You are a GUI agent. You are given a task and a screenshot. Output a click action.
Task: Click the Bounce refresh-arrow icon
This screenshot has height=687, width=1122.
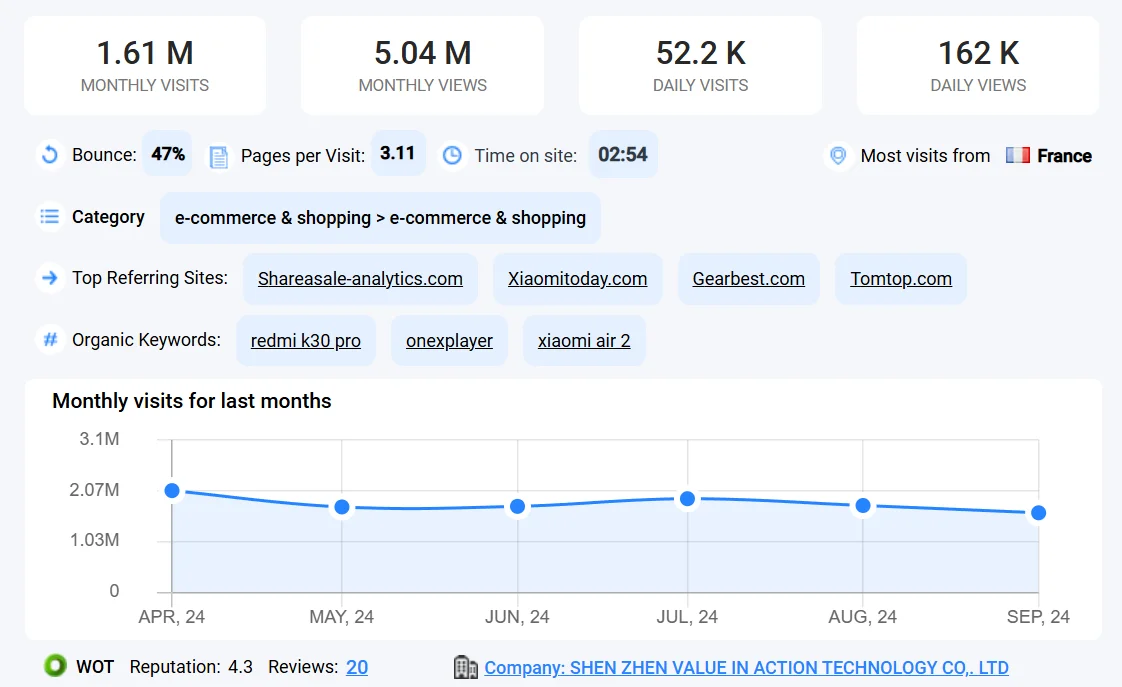tap(49, 155)
